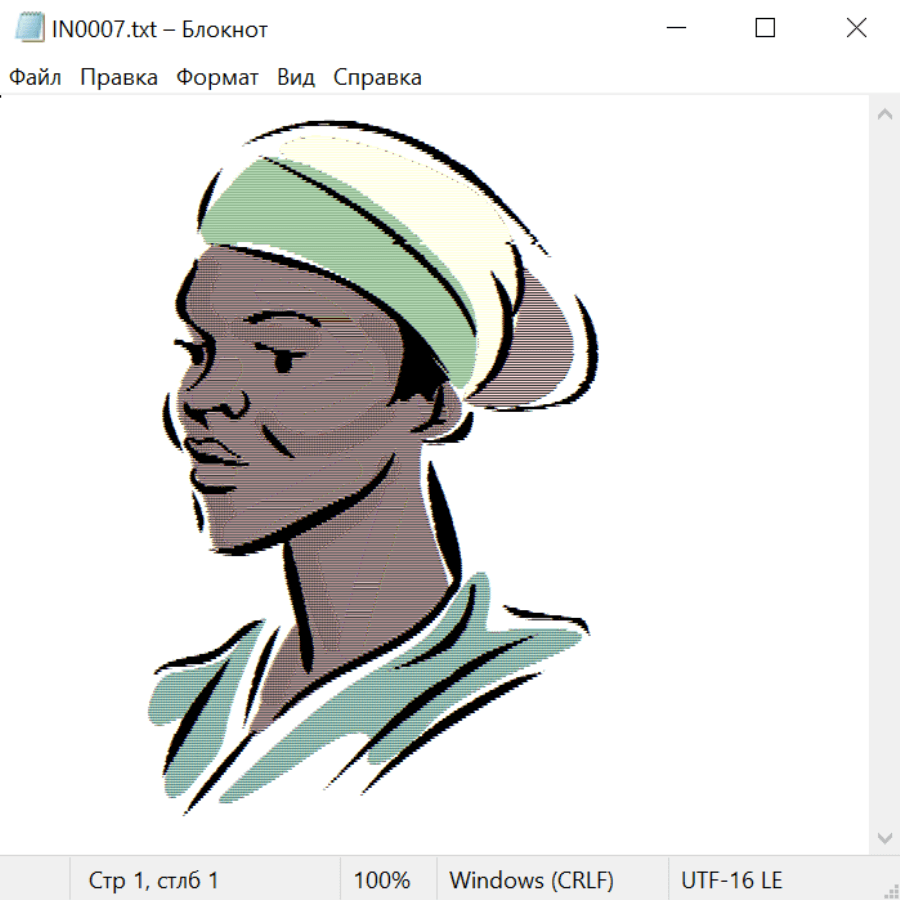Click the scroll up arrow
Viewport: 900px width, 900px height.
[884, 114]
